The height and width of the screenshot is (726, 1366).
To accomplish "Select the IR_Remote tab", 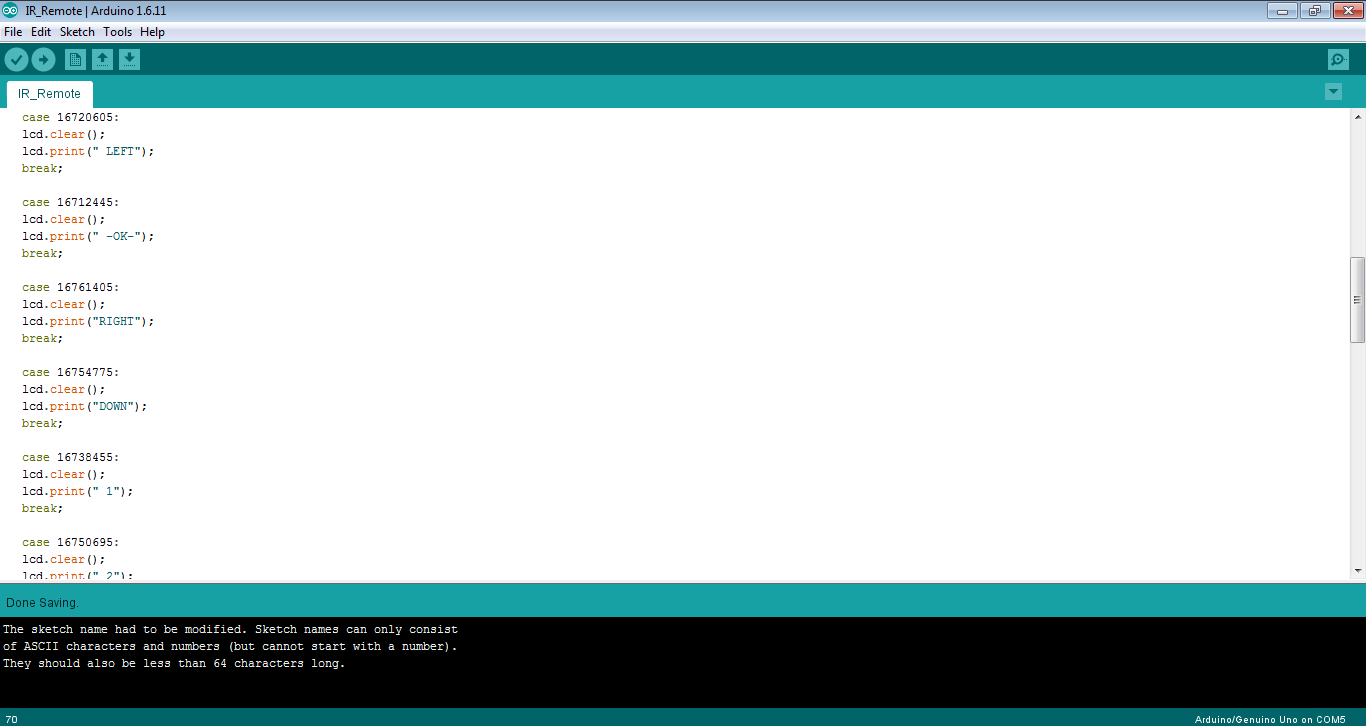I will [49, 94].
